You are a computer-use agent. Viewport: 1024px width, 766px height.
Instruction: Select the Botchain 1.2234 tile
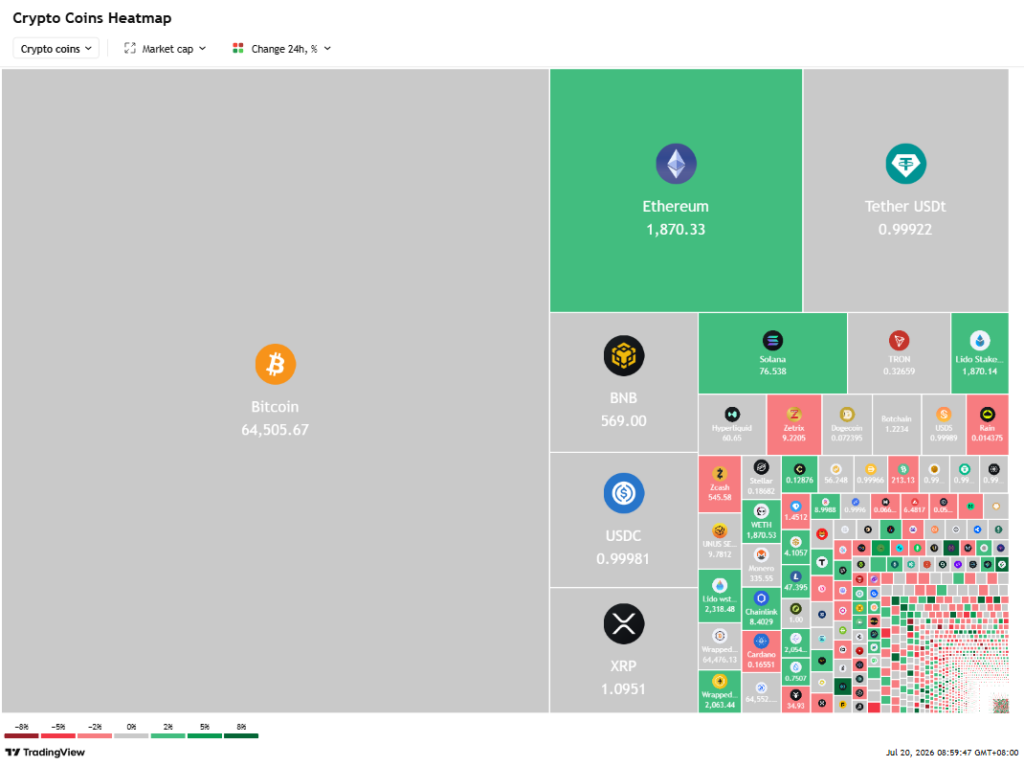897,424
